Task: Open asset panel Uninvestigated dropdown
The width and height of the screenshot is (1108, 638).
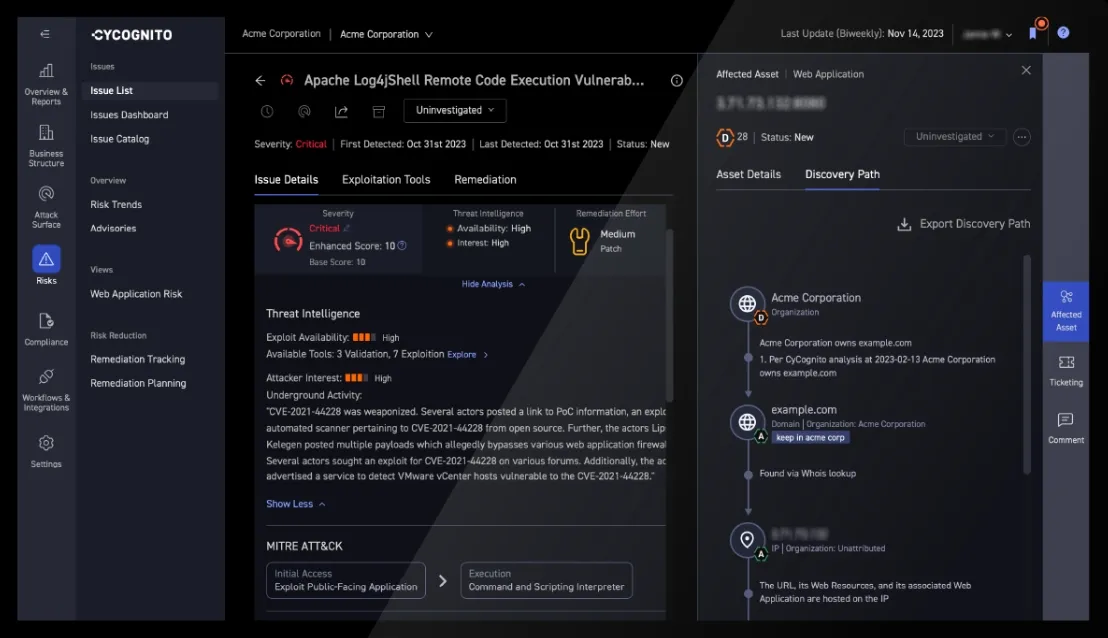Action: coord(955,136)
